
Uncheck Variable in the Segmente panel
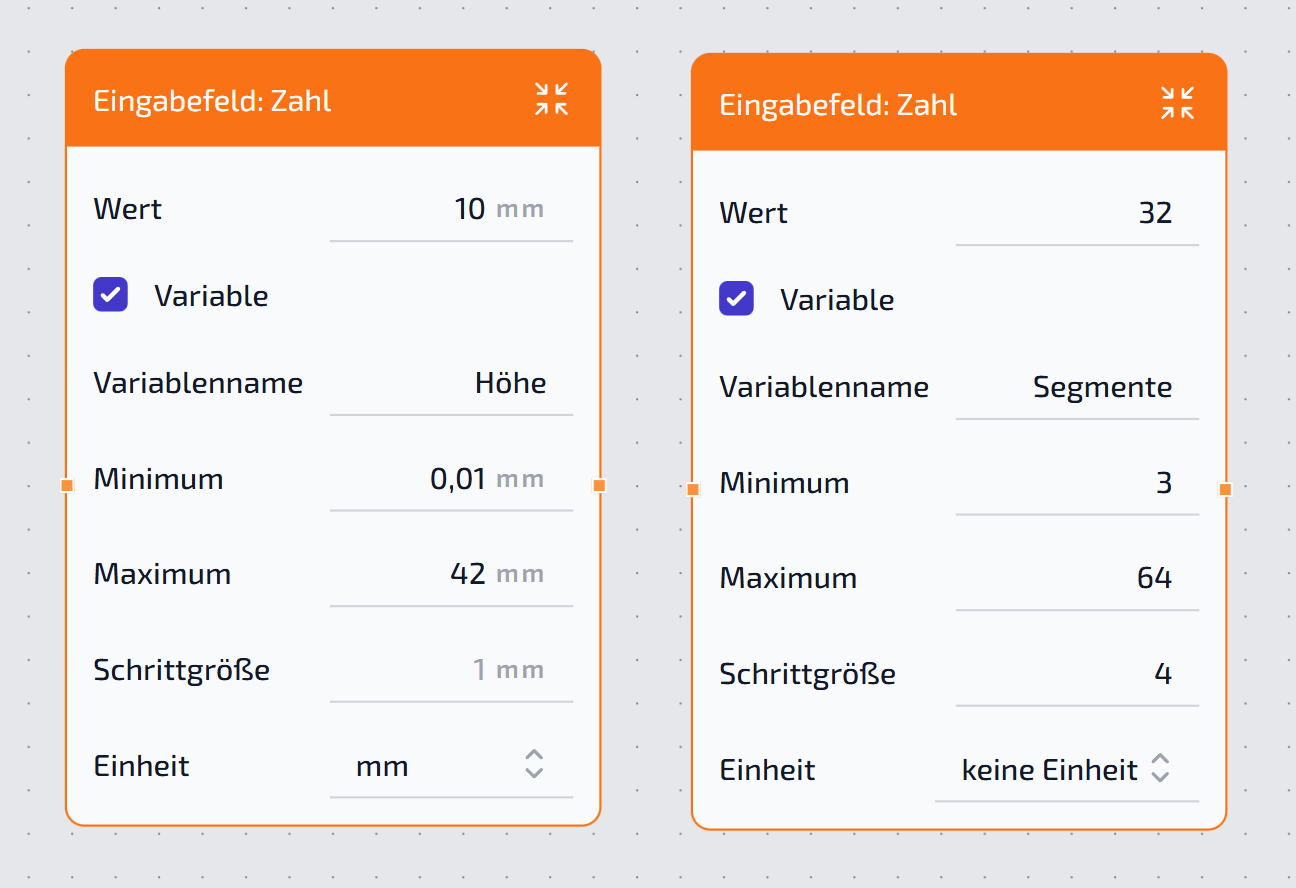click(736, 298)
